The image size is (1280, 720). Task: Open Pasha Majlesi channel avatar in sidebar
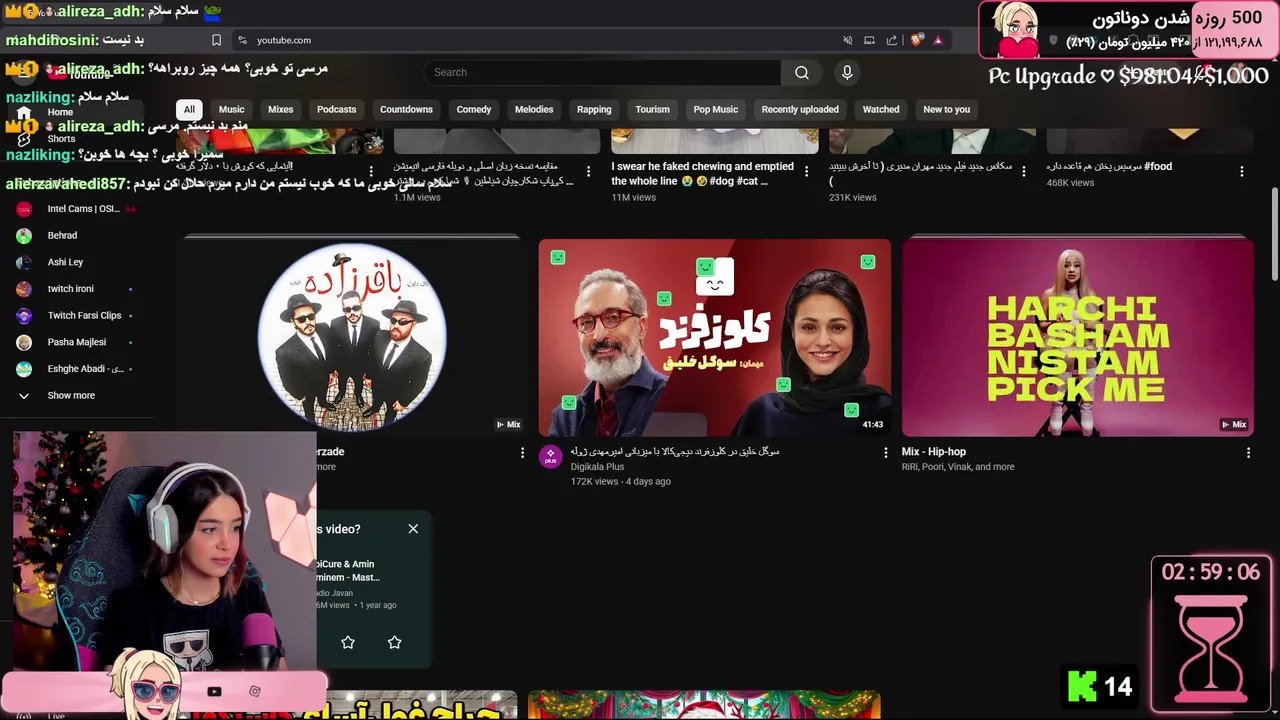24,342
